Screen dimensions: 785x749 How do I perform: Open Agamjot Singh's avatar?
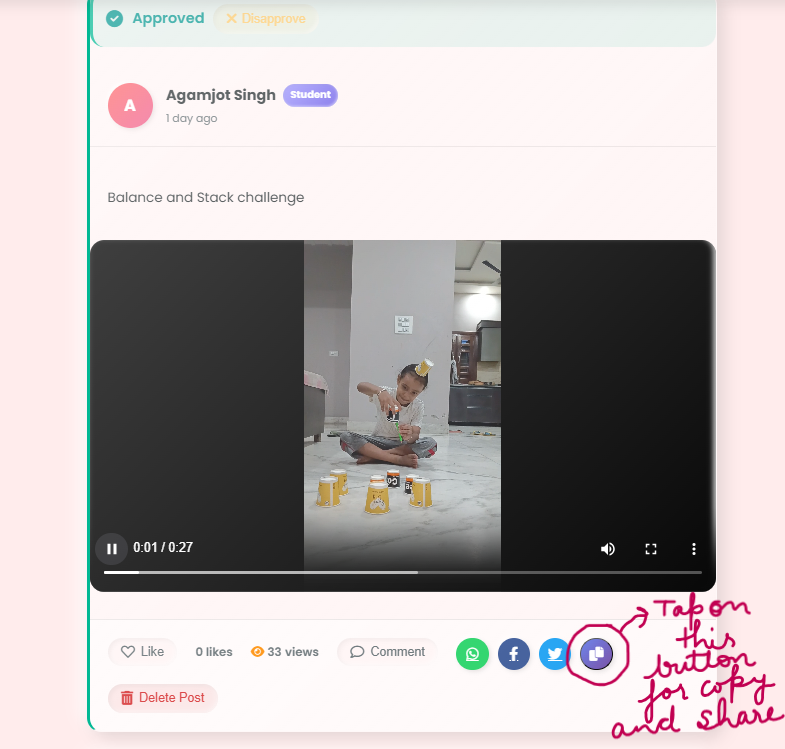pyautogui.click(x=130, y=106)
